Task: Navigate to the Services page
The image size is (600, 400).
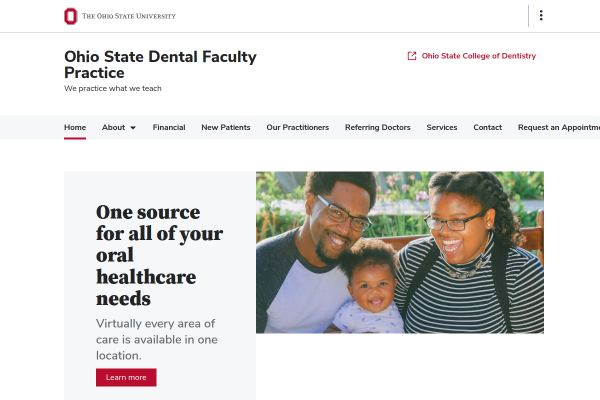Action: coord(442,128)
